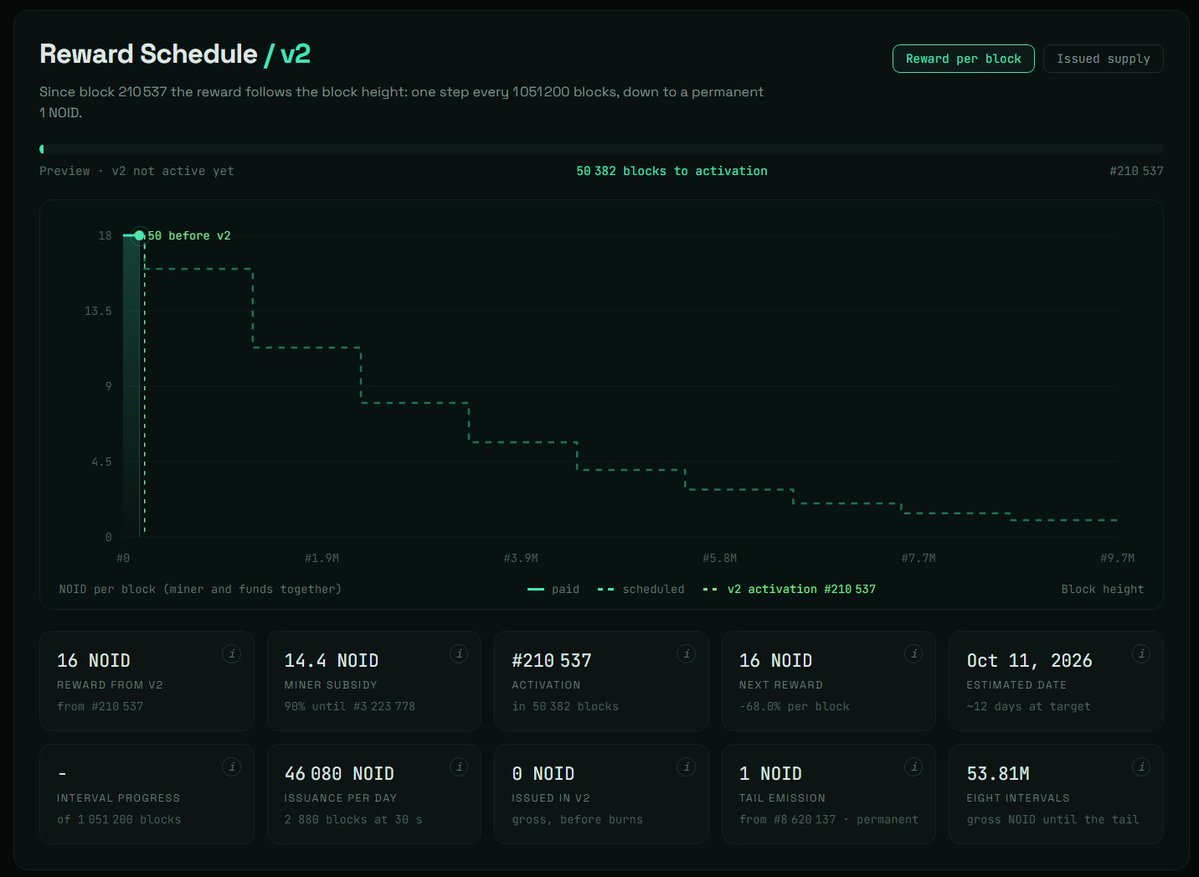Switch to Reward per block view
Viewport: 1199px width, 877px height.
[x=963, y=59]
